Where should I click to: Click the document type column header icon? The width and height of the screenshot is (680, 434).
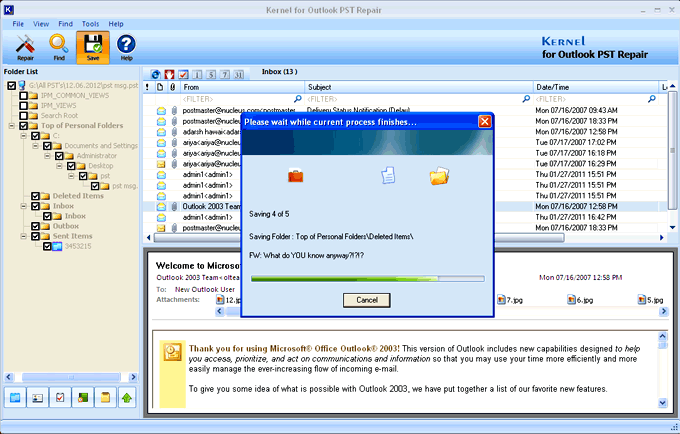(160, 87)
